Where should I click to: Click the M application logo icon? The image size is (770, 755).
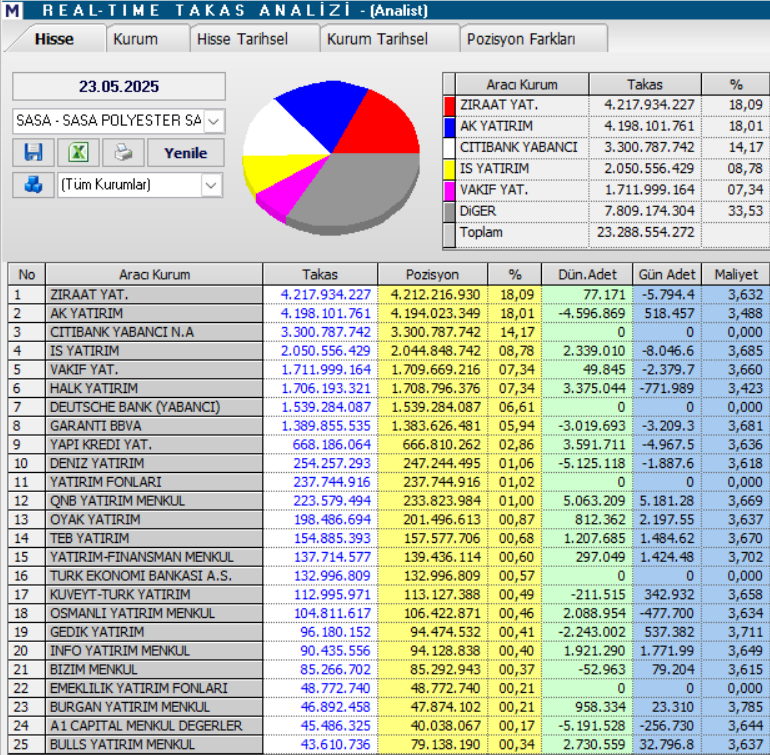click(12, 10)
